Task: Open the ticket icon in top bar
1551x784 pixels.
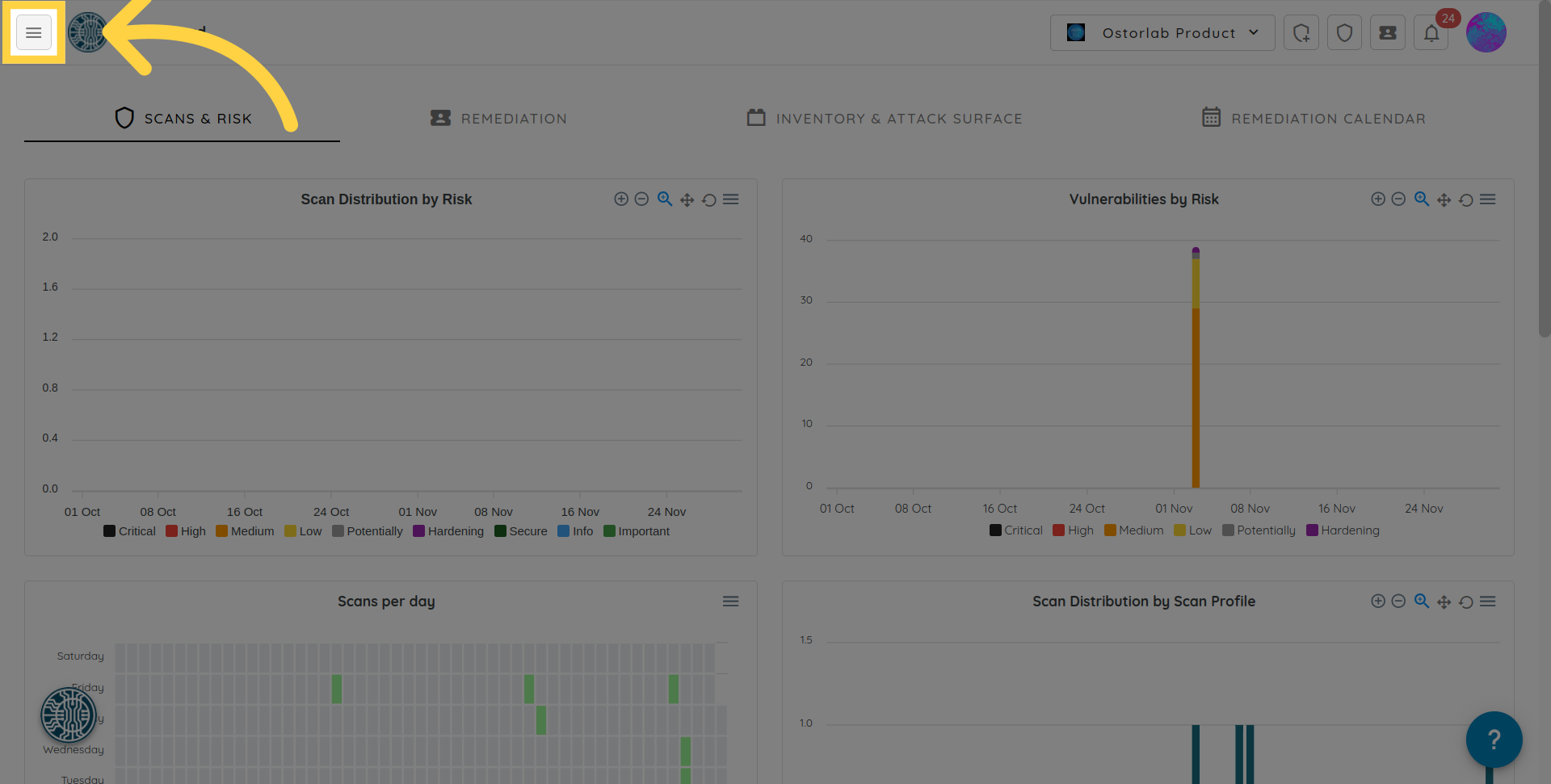Action: point(1387,33)
